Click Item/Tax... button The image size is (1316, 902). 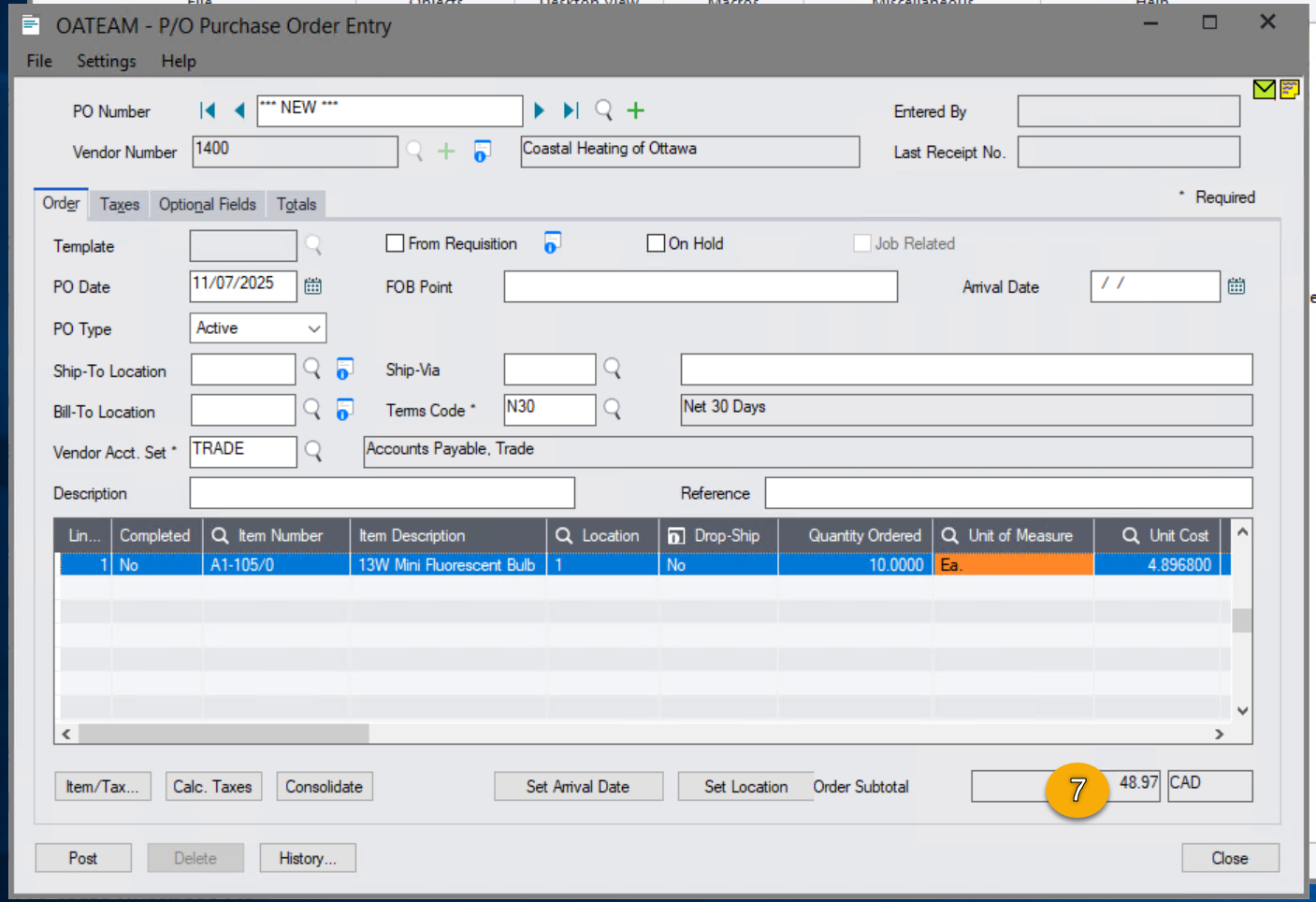coord(102,787)
